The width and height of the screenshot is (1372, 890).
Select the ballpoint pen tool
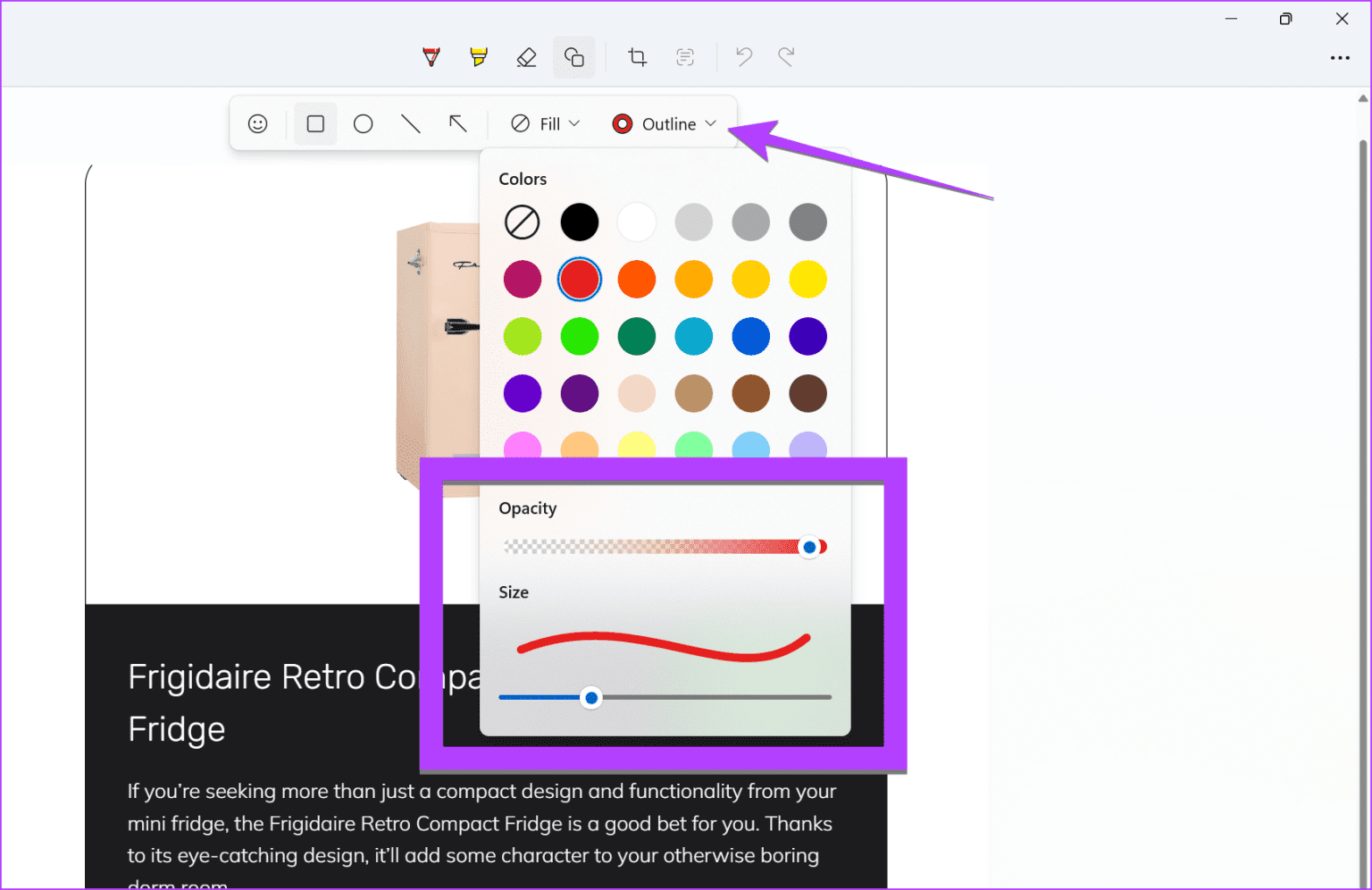point(431,57)
